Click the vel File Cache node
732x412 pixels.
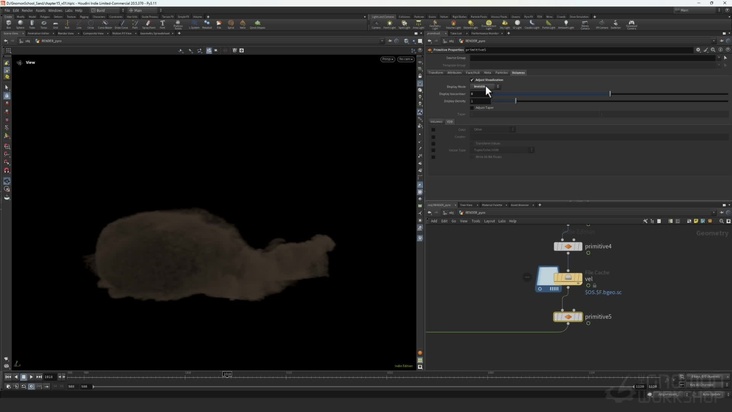pyautogui.click(x=567, y=279)
